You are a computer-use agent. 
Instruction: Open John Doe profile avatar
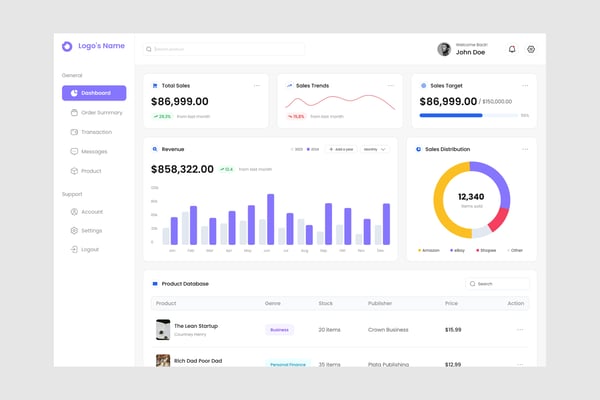pos(444,49)
